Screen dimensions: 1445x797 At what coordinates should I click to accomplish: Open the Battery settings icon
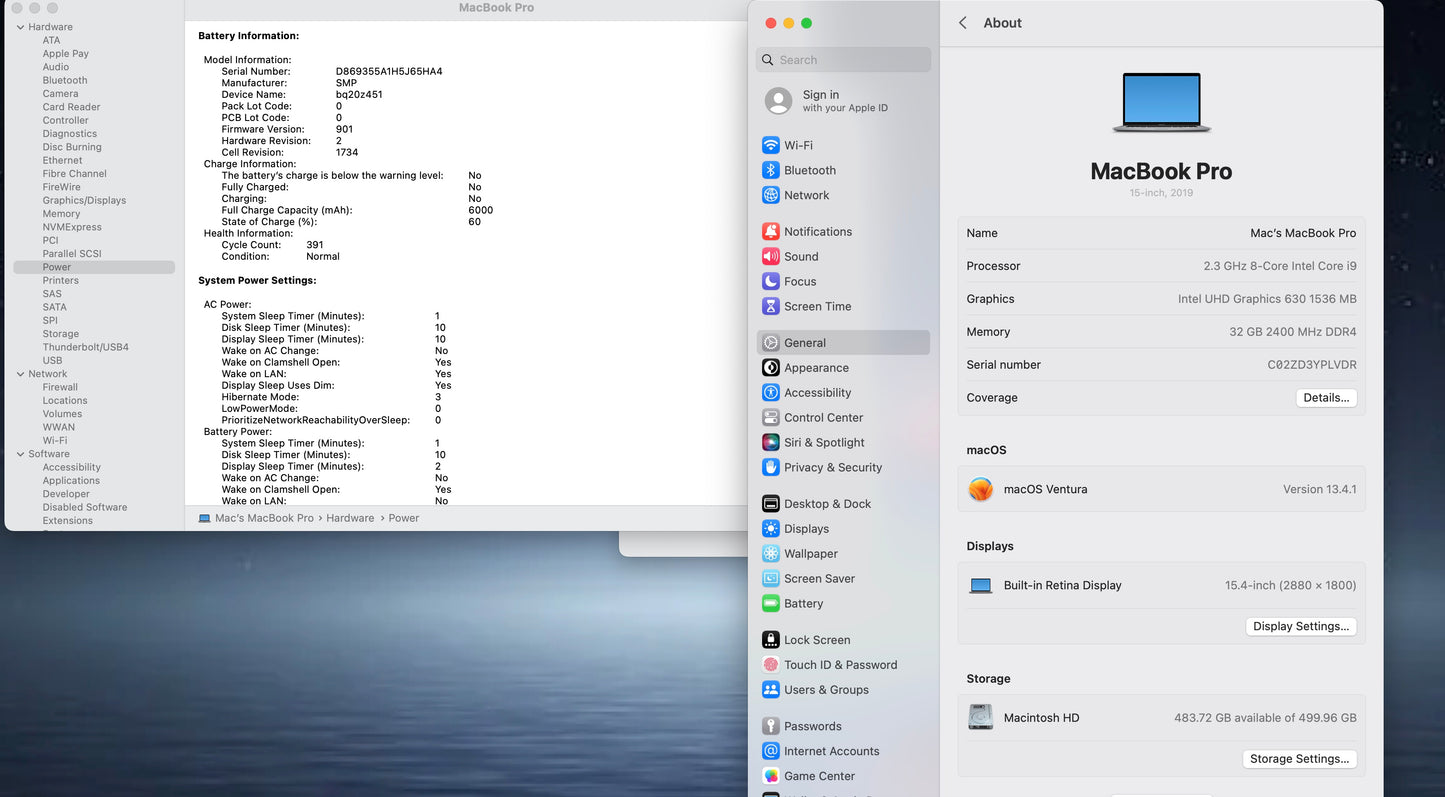pos(770,603)
